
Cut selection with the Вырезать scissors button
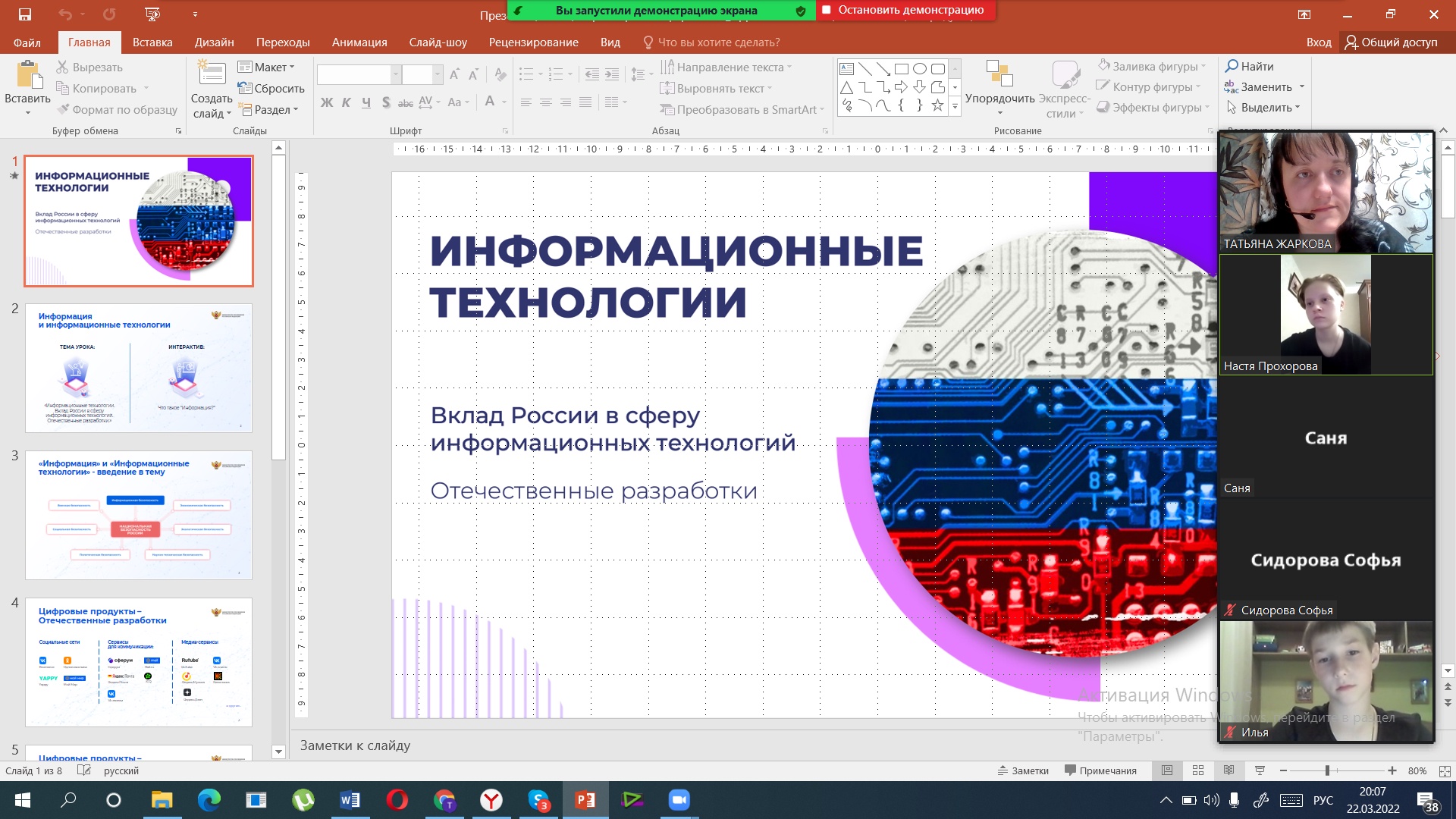89,67
